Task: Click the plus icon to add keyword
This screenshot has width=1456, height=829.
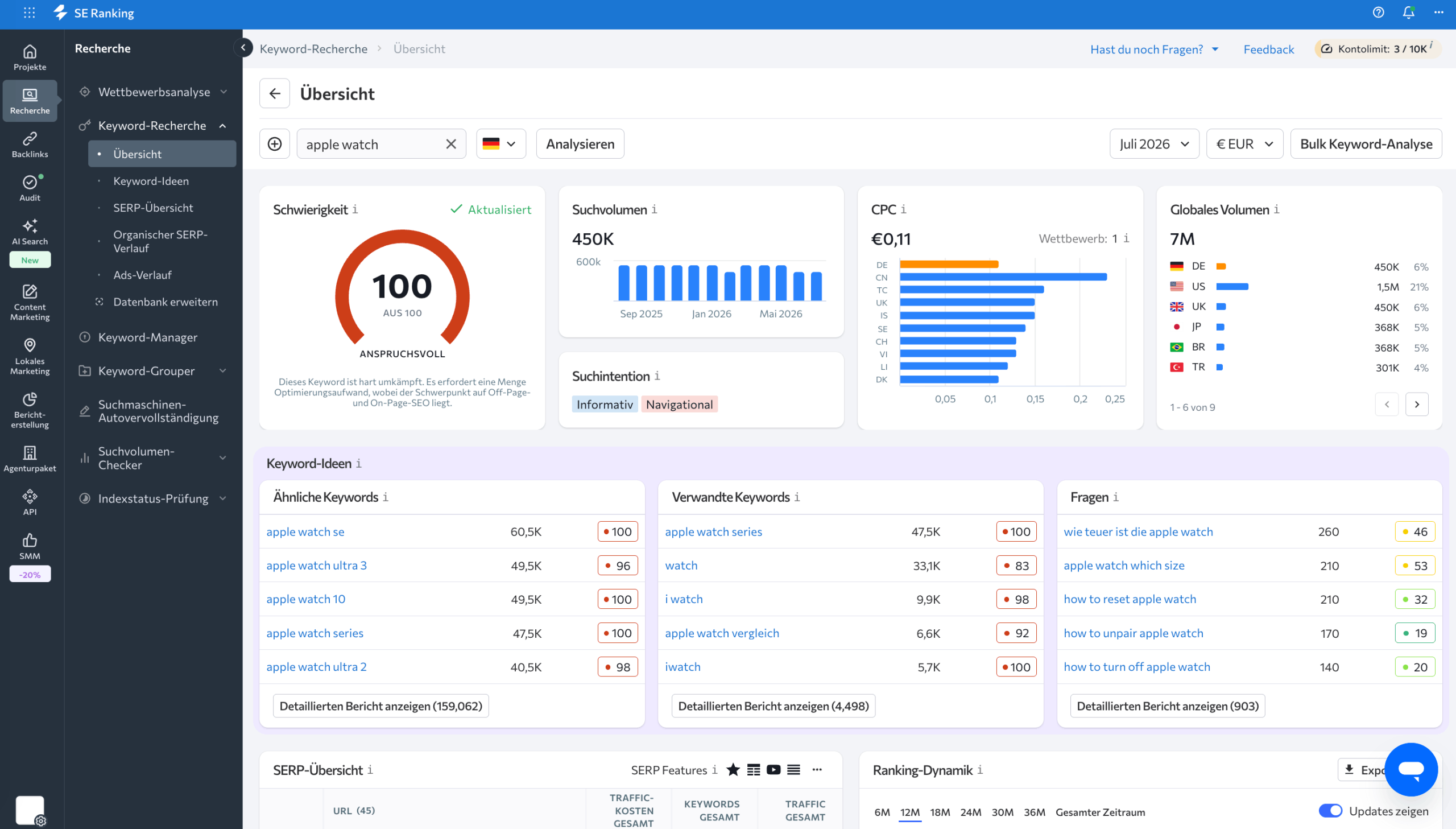Action: point(274,144)
